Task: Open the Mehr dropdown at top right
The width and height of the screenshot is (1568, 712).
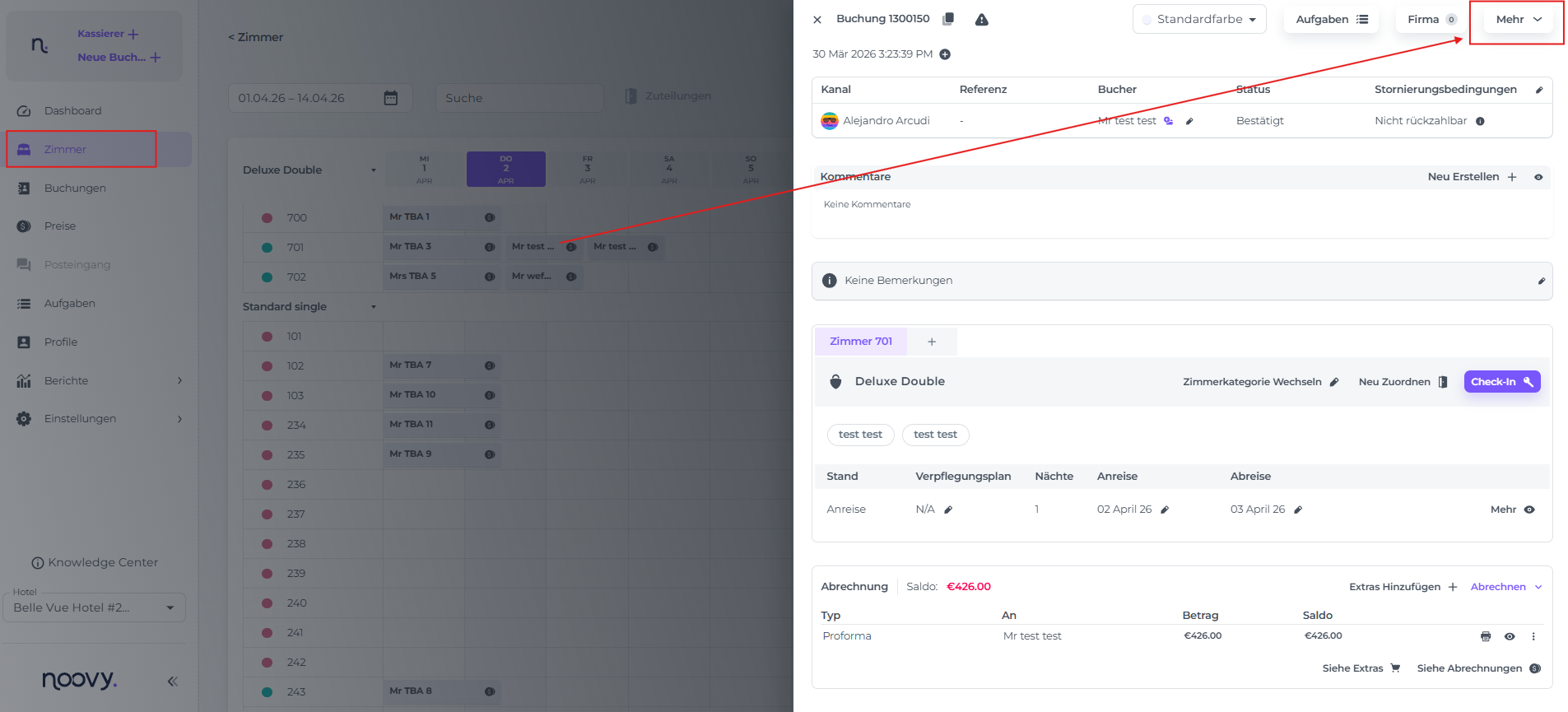Action: coord(1518,20)
